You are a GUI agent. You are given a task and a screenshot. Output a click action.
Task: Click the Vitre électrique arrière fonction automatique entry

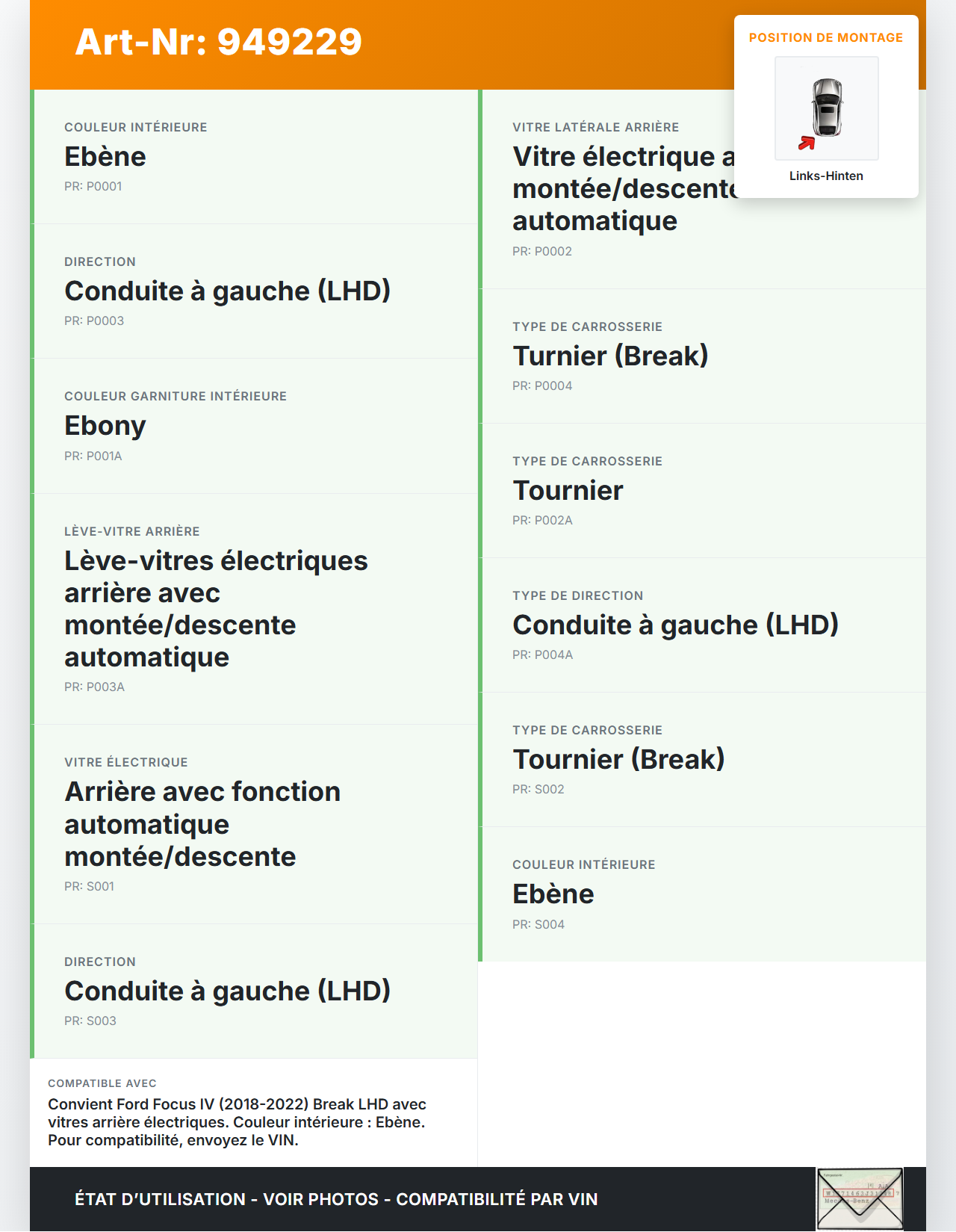[x=202, y=824]
